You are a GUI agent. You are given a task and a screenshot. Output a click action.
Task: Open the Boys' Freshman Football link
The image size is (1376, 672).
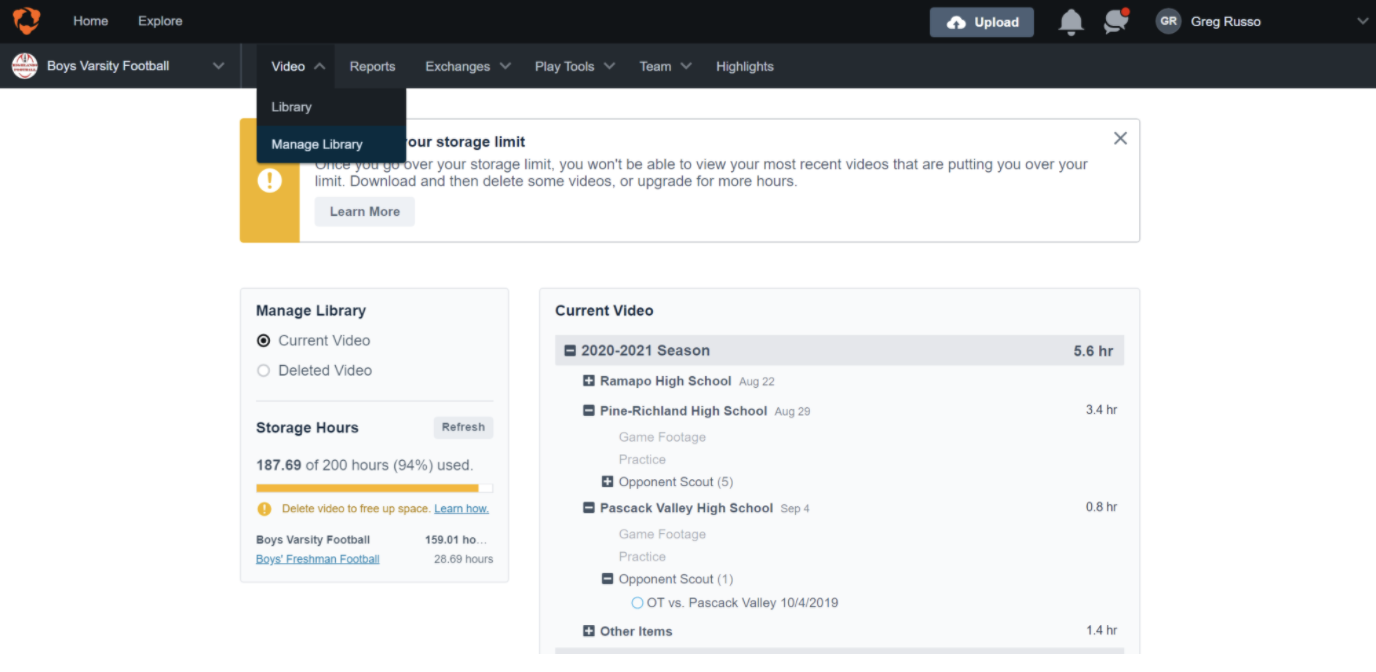click(317, 559)
